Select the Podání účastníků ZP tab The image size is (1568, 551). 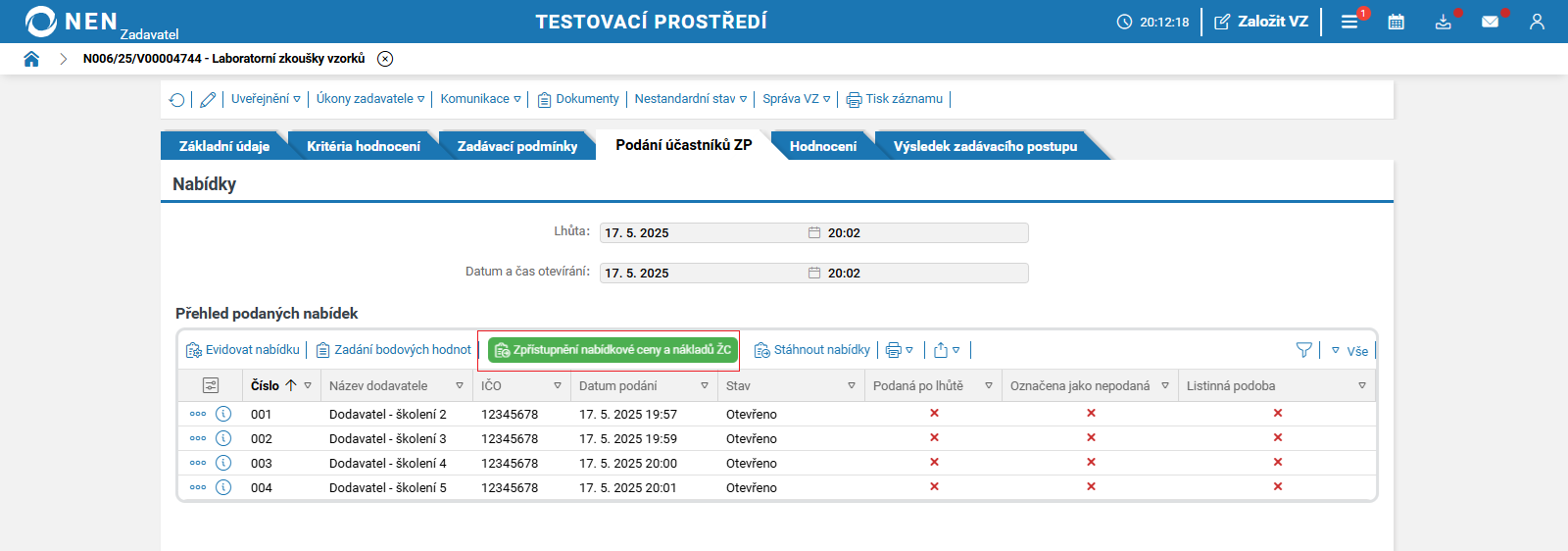coord(684,145)
